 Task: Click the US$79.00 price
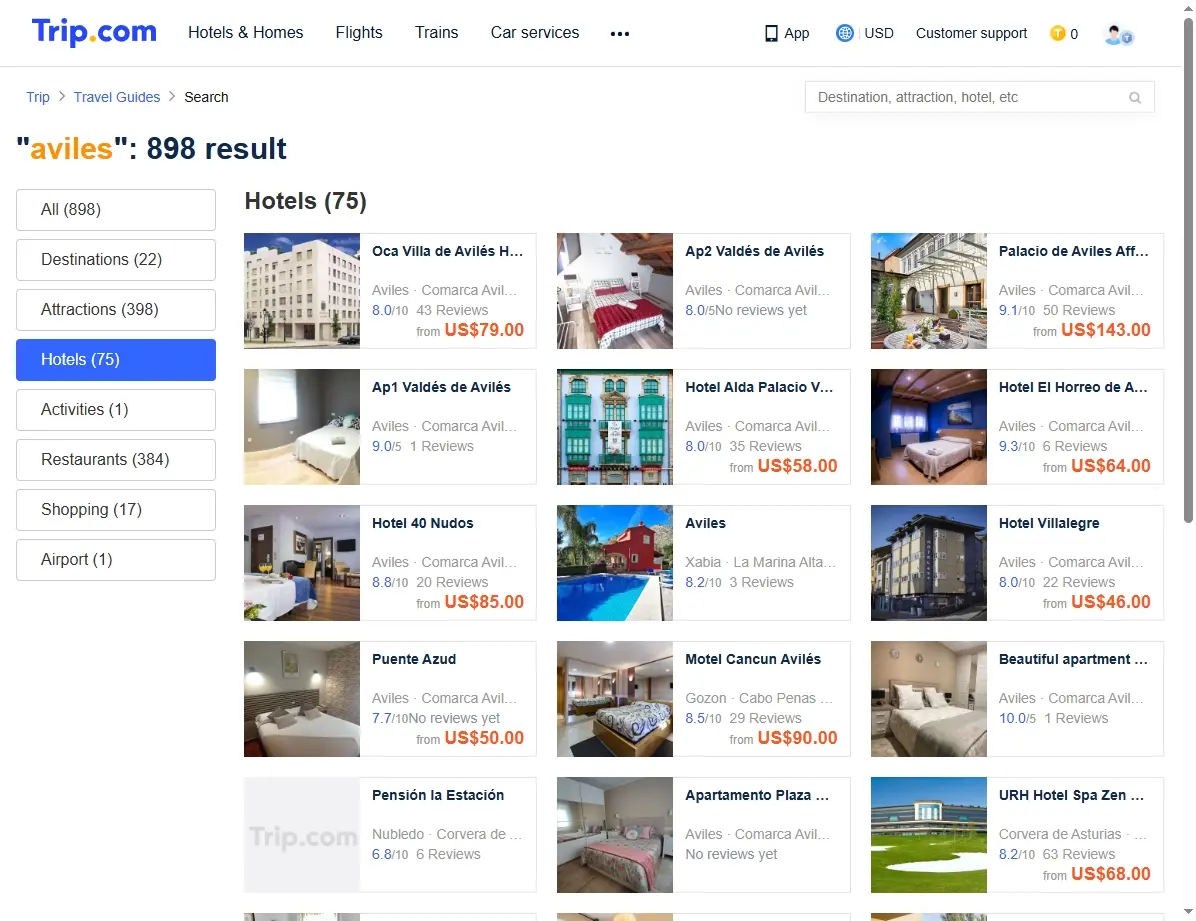(x=484, y=330)
